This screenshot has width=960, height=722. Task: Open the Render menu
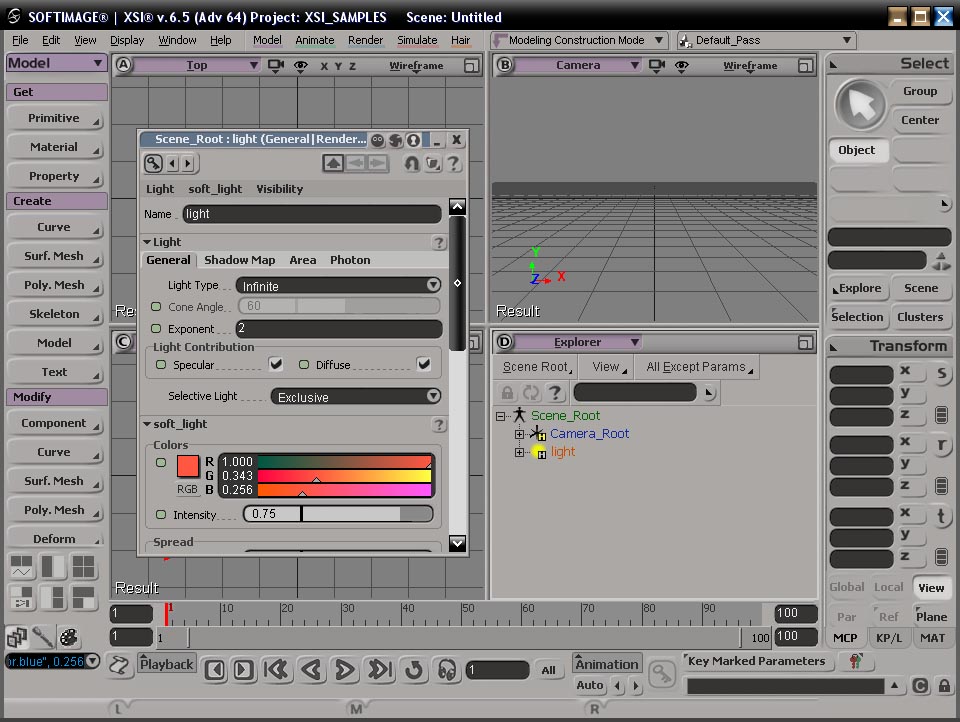[365, 40]
